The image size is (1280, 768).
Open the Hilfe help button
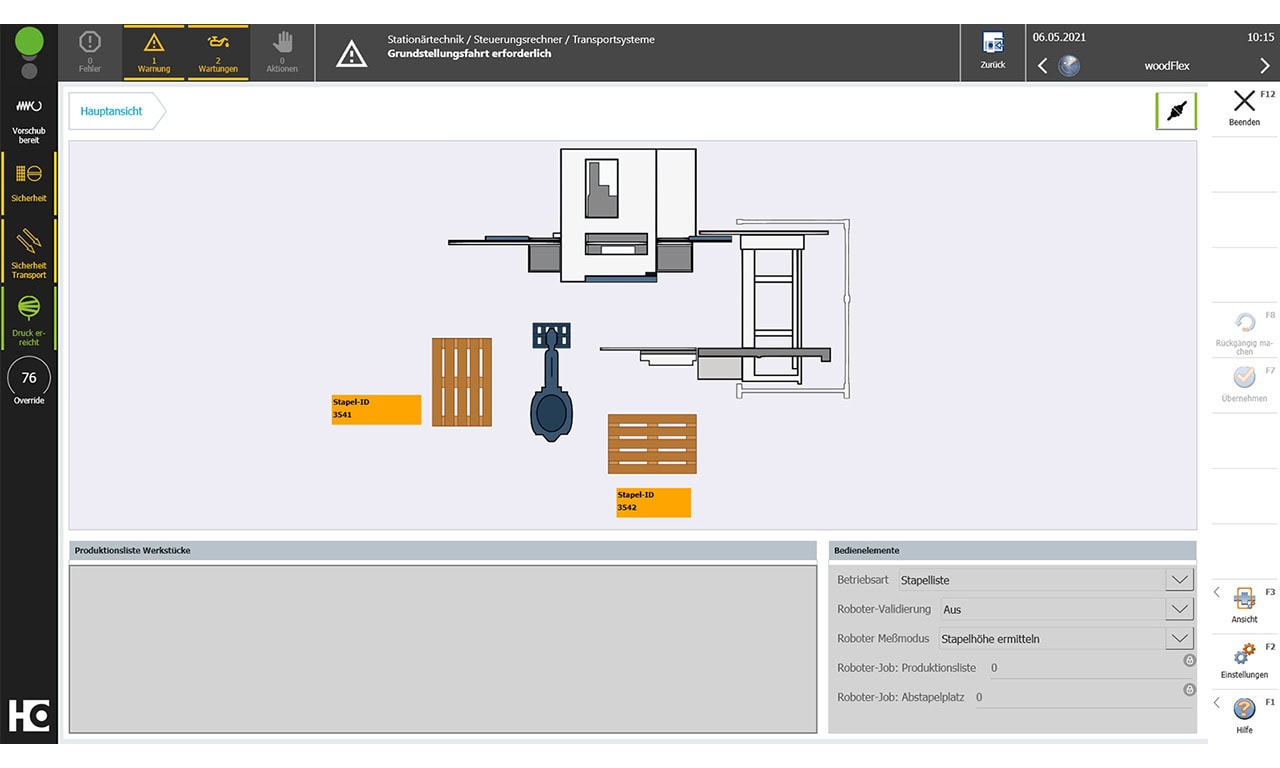[1244, 716]
